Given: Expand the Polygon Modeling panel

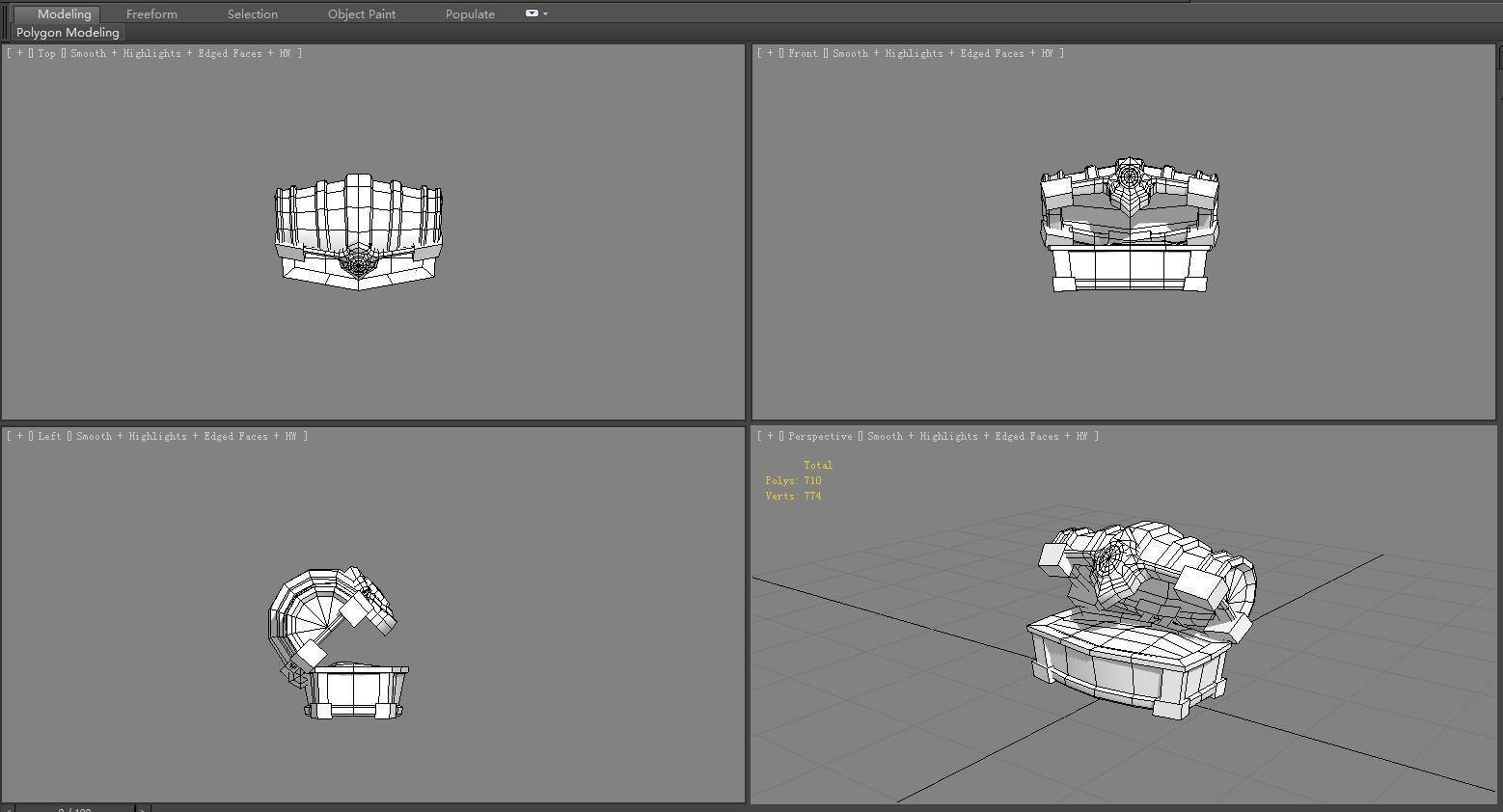Looking at the screenshot, I should (x=68, y=33).
